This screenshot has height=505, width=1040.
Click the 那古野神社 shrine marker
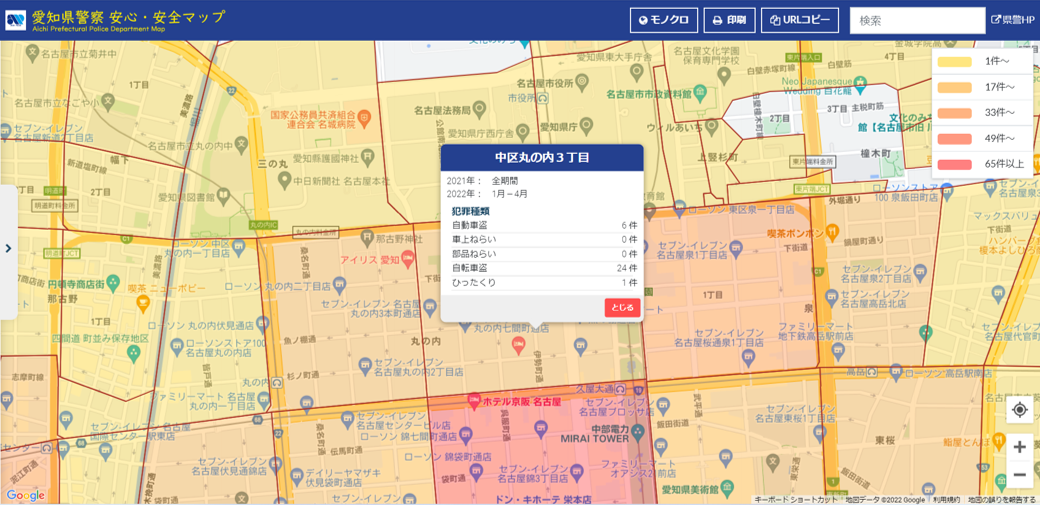368,238
